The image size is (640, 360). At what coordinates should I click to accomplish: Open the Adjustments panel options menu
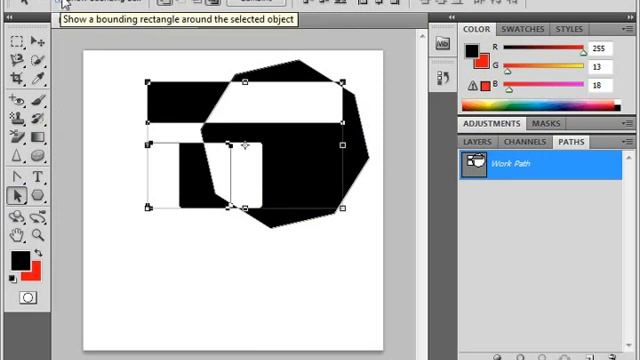(627, 123)
